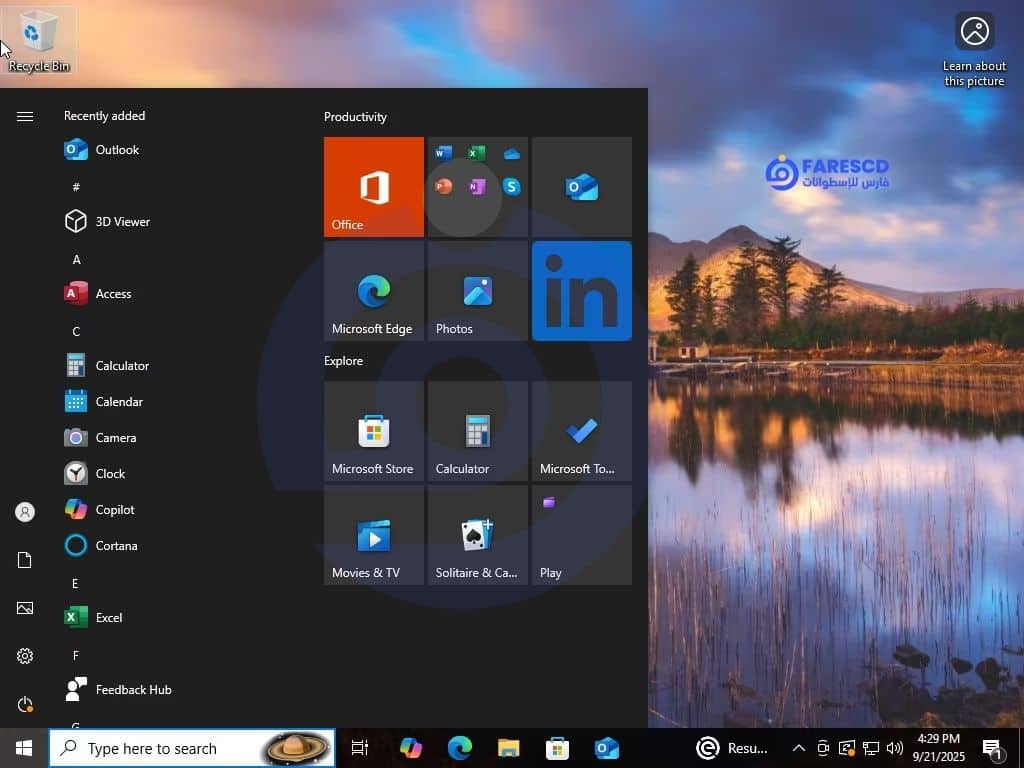This screenshot has width=1024, height=768.
Task: Open Settings gear in Start sidebar
Action: click(25, 656)
